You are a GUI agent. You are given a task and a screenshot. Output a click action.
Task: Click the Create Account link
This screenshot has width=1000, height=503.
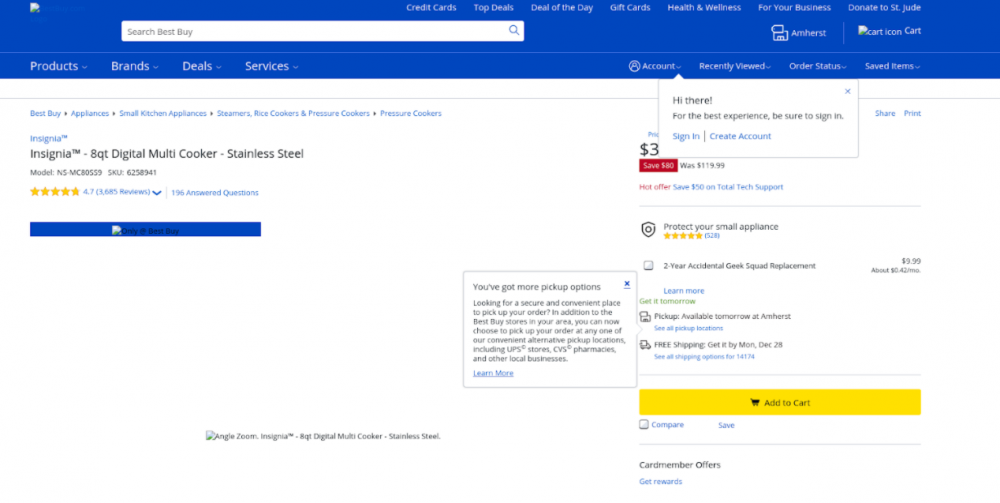tap(740, 136)
